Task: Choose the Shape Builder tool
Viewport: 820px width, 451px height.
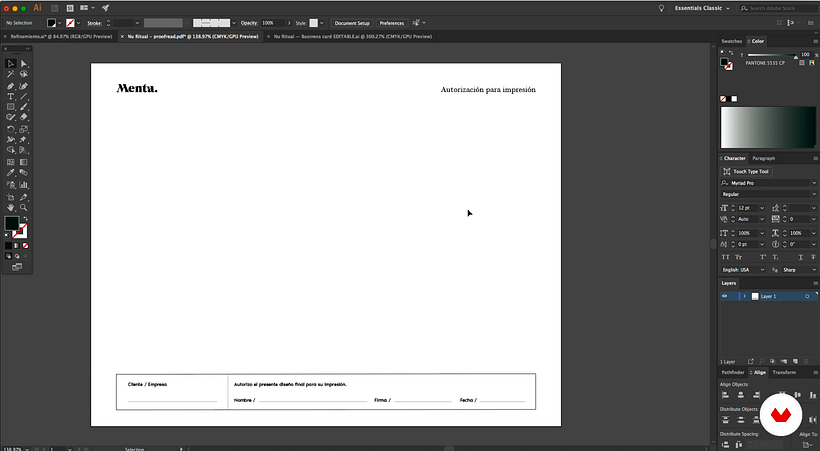Action: [10, 150]
